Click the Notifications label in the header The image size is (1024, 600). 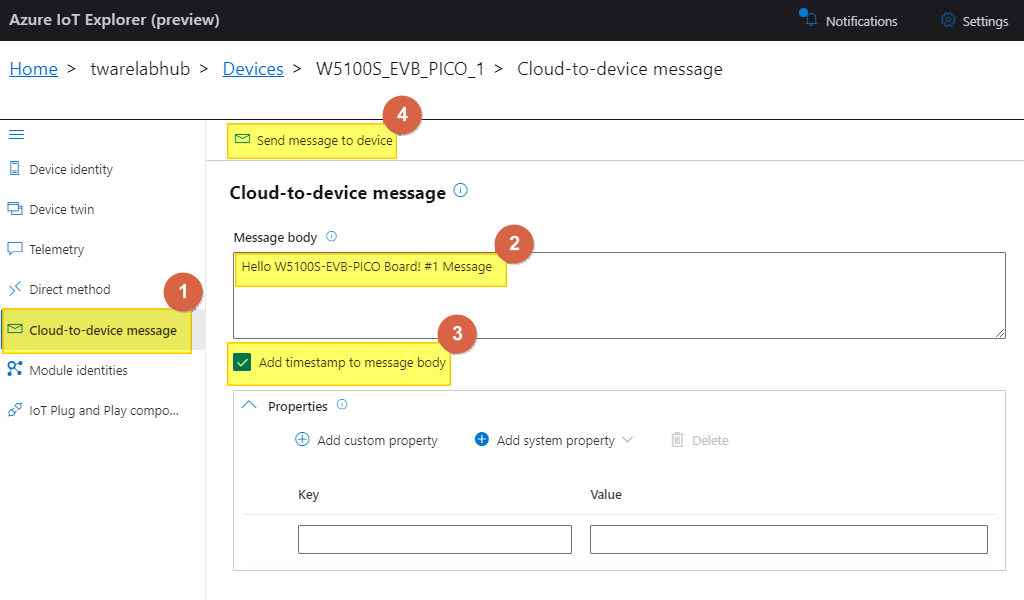(861, 21)
